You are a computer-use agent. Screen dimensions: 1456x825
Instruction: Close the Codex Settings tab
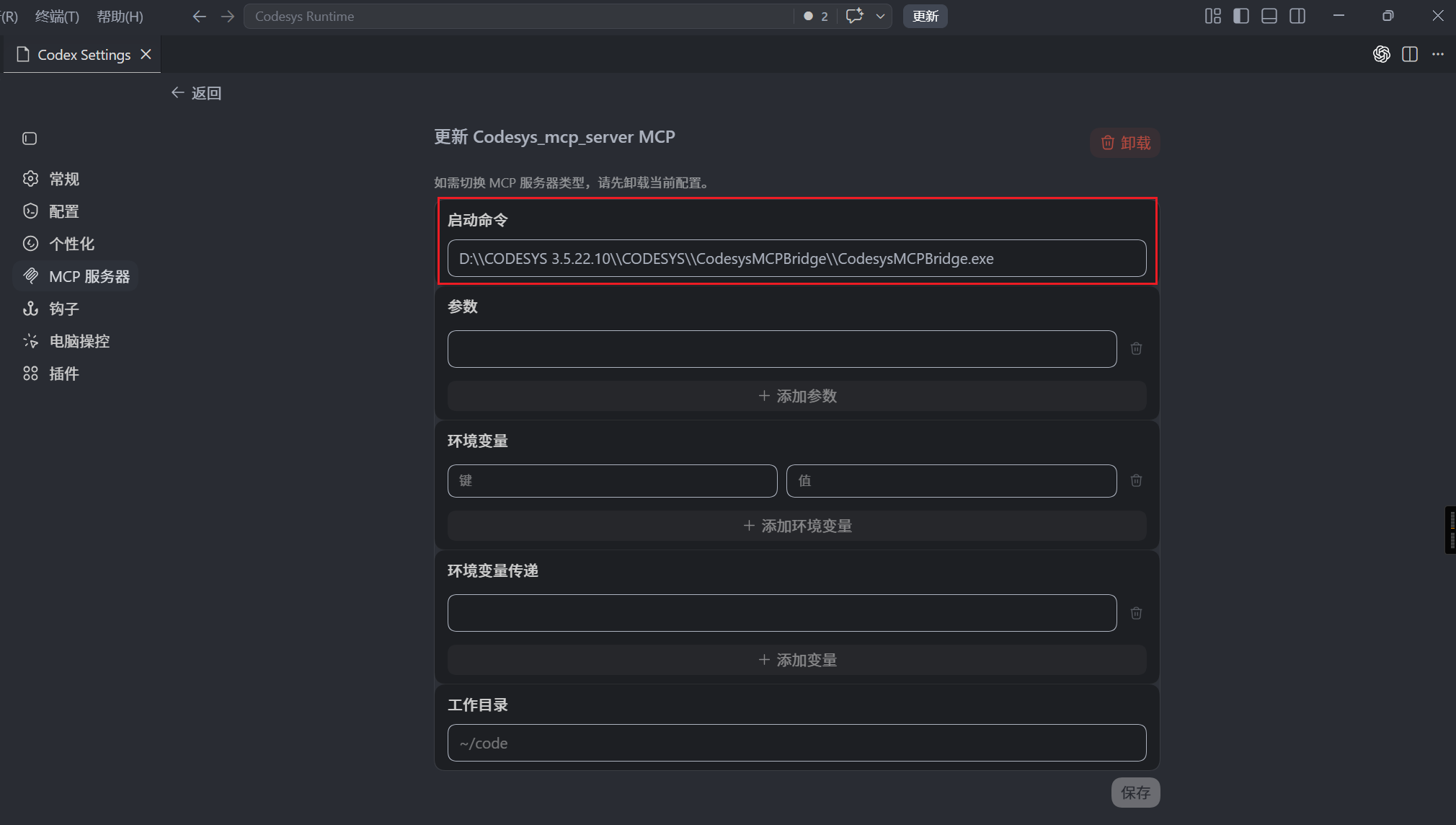tap(146, 54)
